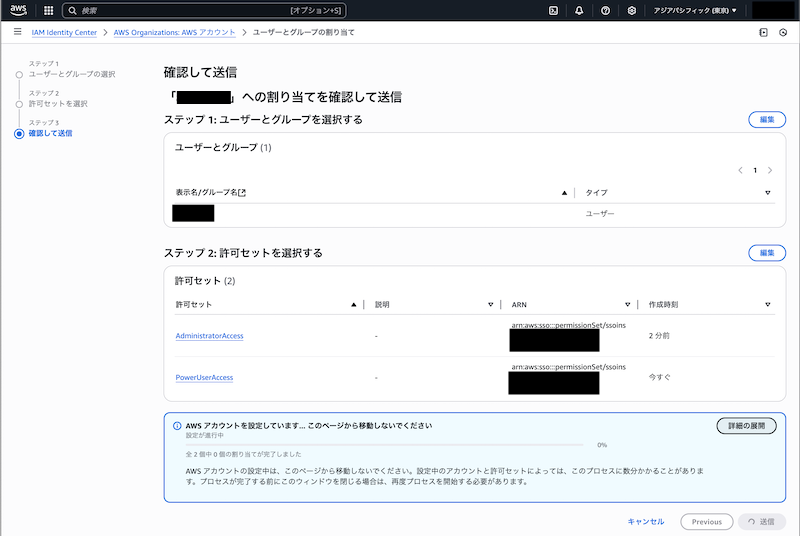Open the services grid menu
This screenshot has width=800, height=536.
(48, 10)
